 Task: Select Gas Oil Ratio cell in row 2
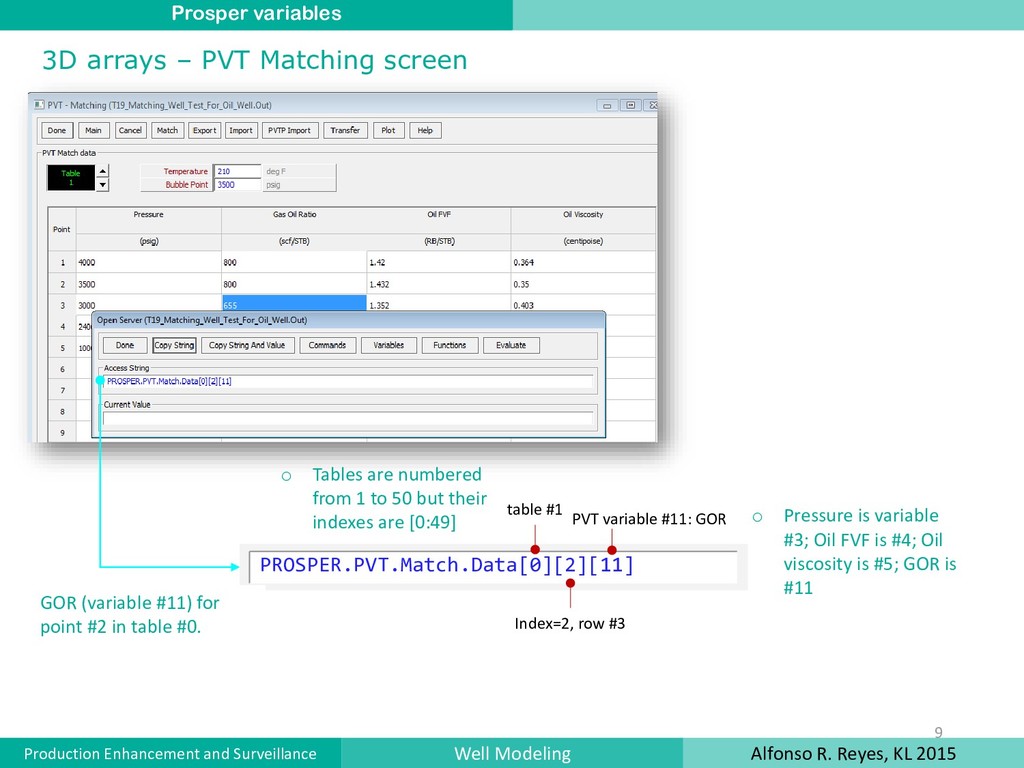(294, 284)
